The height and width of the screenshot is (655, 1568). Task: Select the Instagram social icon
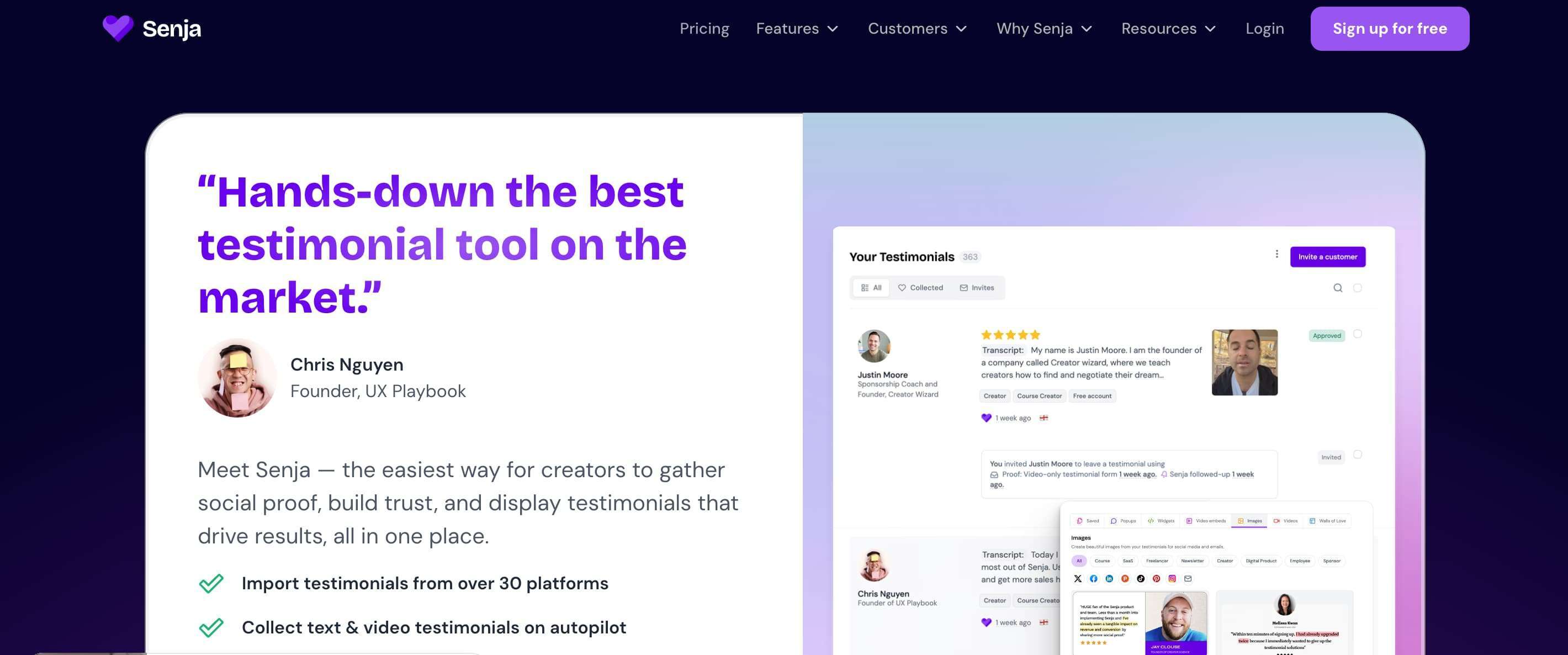[x=1172, y=579]
